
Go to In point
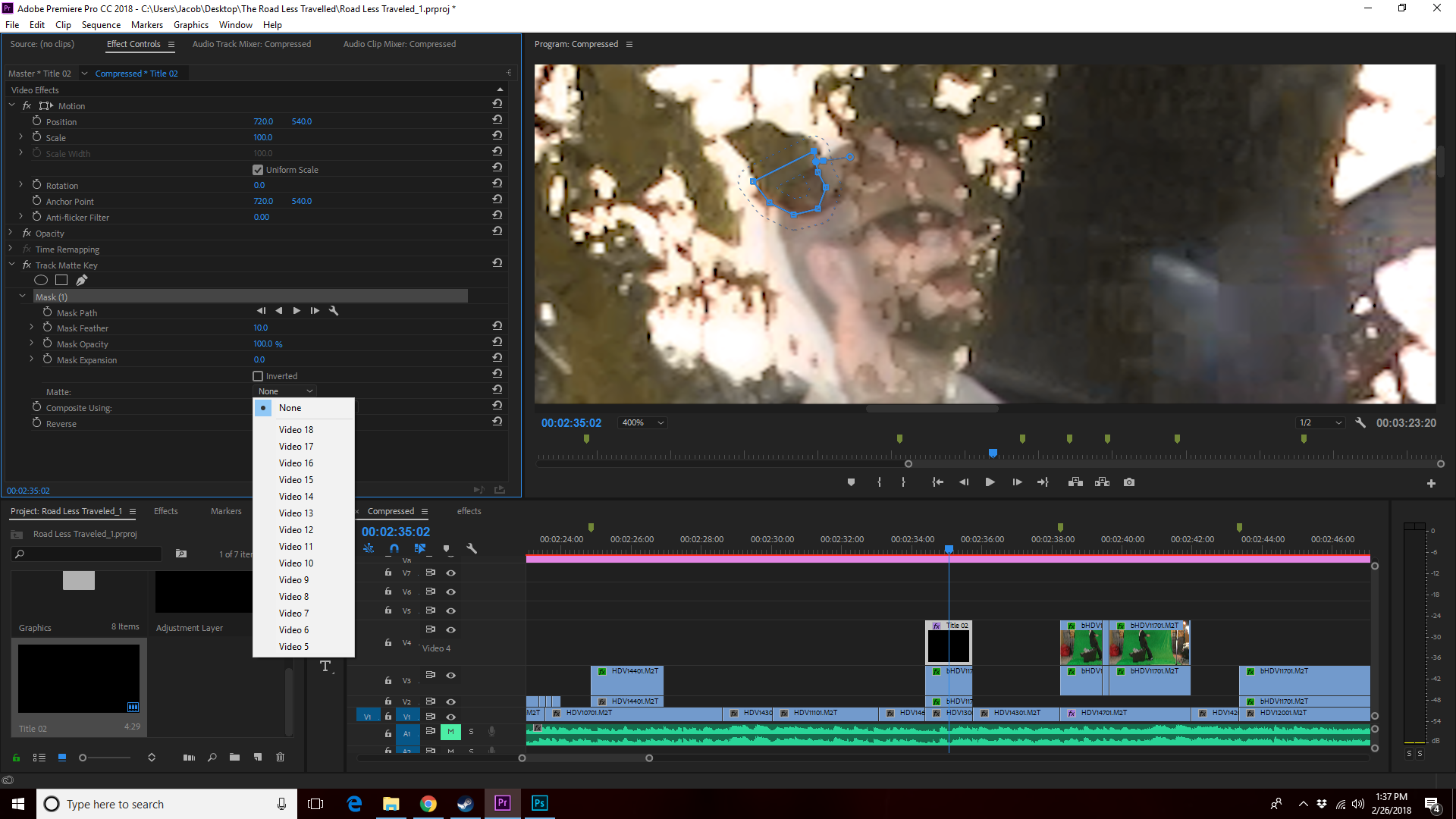click(938, 482)
